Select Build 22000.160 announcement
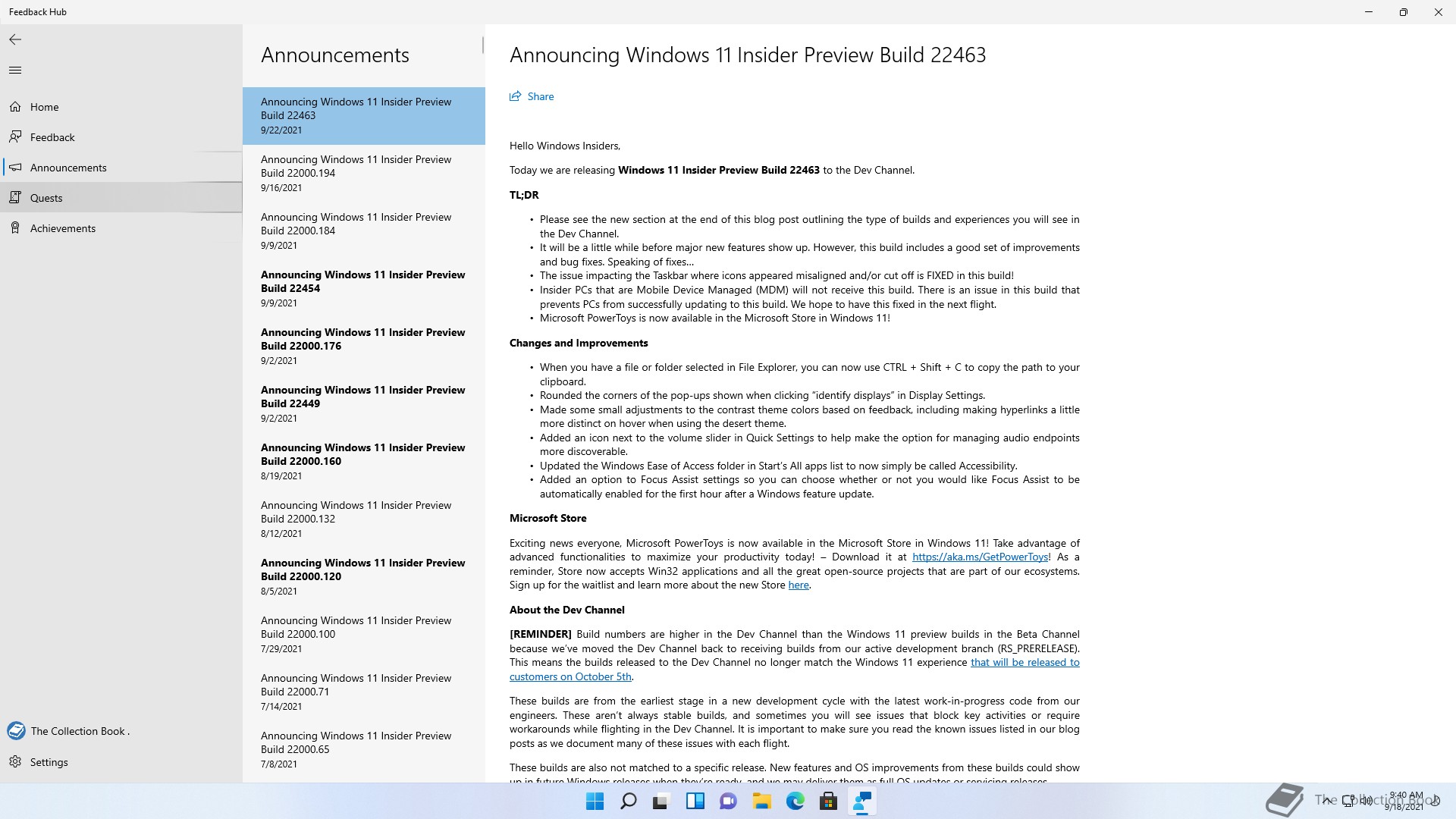Viewport: 1456px width, 819px height. [x=364, y=462]
